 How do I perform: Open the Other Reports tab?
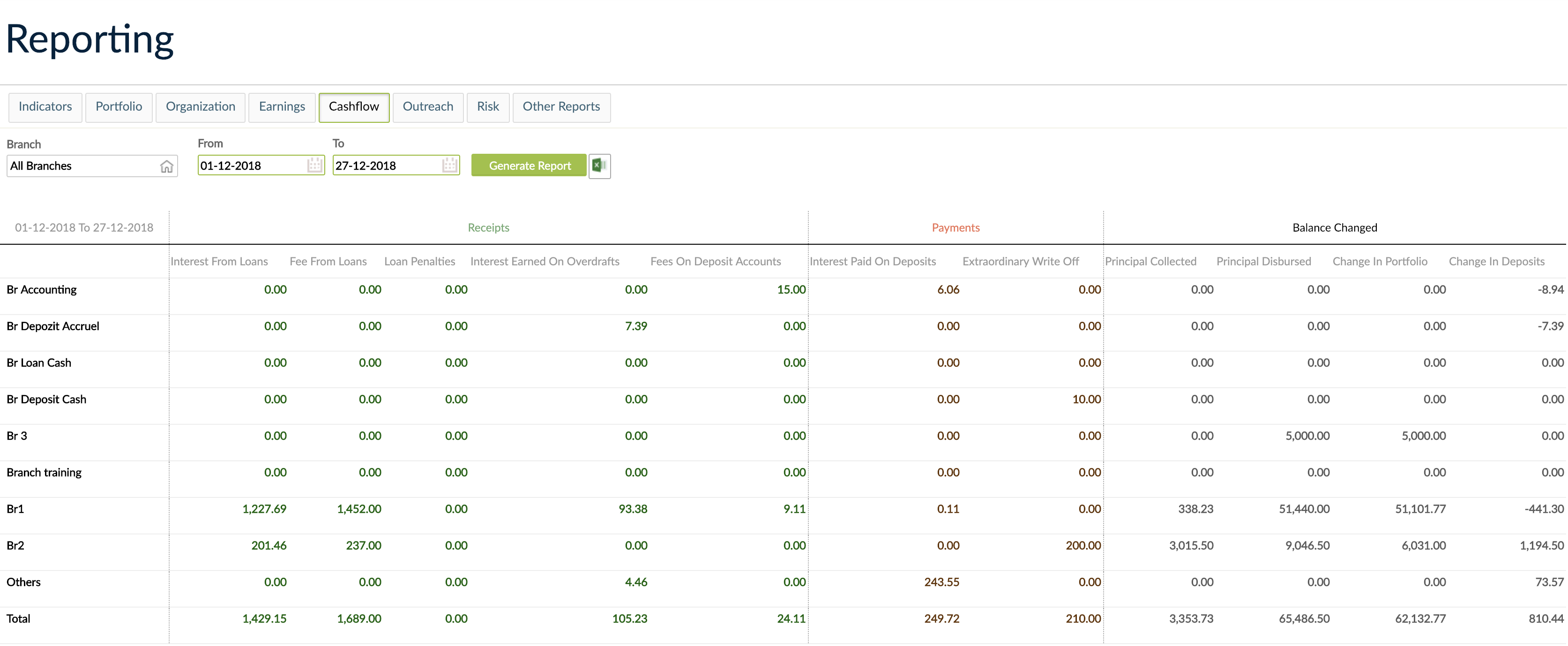[561, 106]
